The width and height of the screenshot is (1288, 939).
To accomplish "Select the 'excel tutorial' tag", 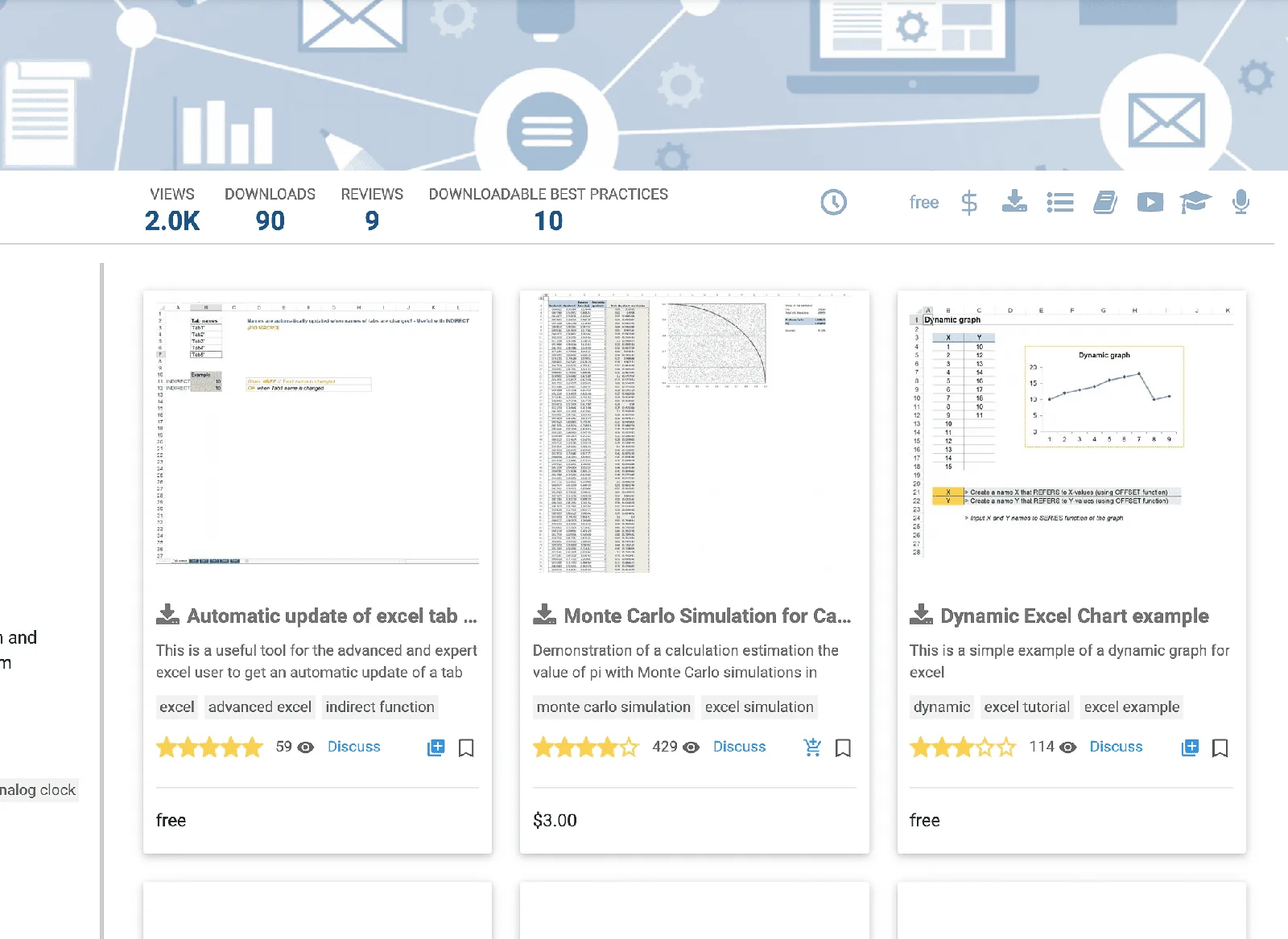I will click(1027, 706).
